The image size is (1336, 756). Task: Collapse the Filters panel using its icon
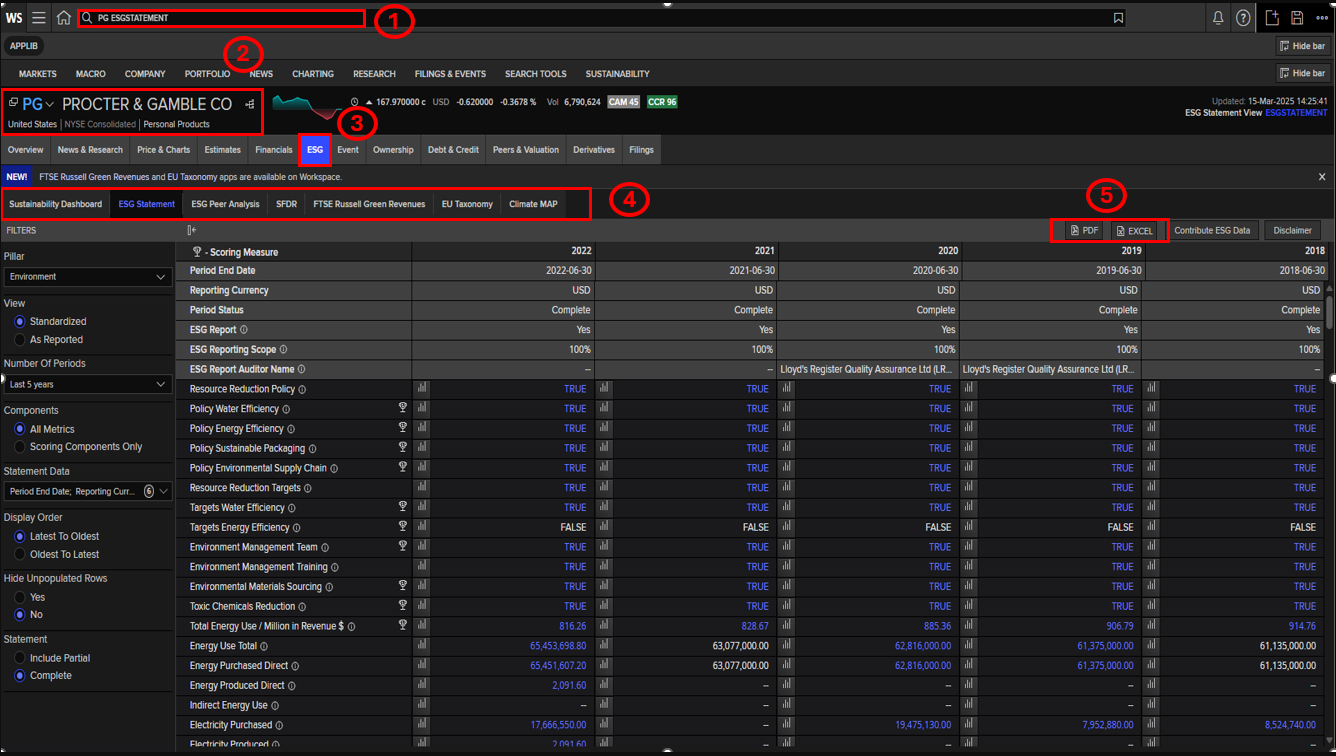point(192,230)
